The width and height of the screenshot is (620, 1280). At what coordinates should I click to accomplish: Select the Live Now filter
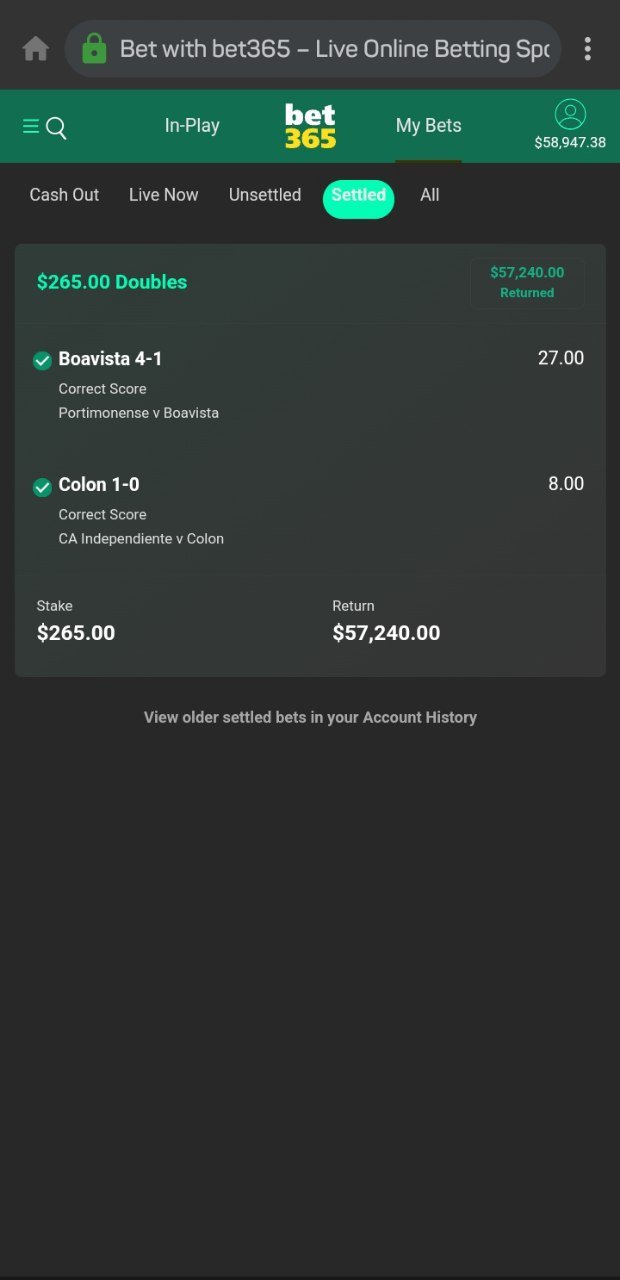pos(163,195)
